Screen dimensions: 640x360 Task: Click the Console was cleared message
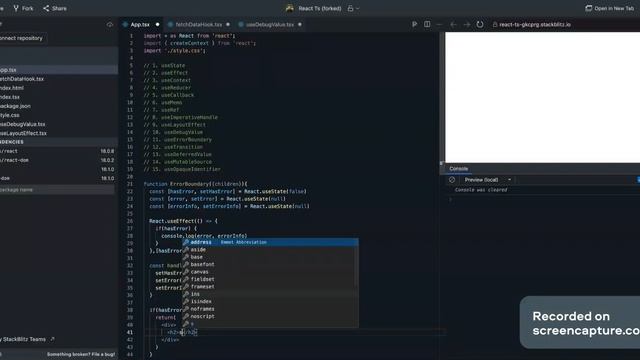tap(481, 190)
